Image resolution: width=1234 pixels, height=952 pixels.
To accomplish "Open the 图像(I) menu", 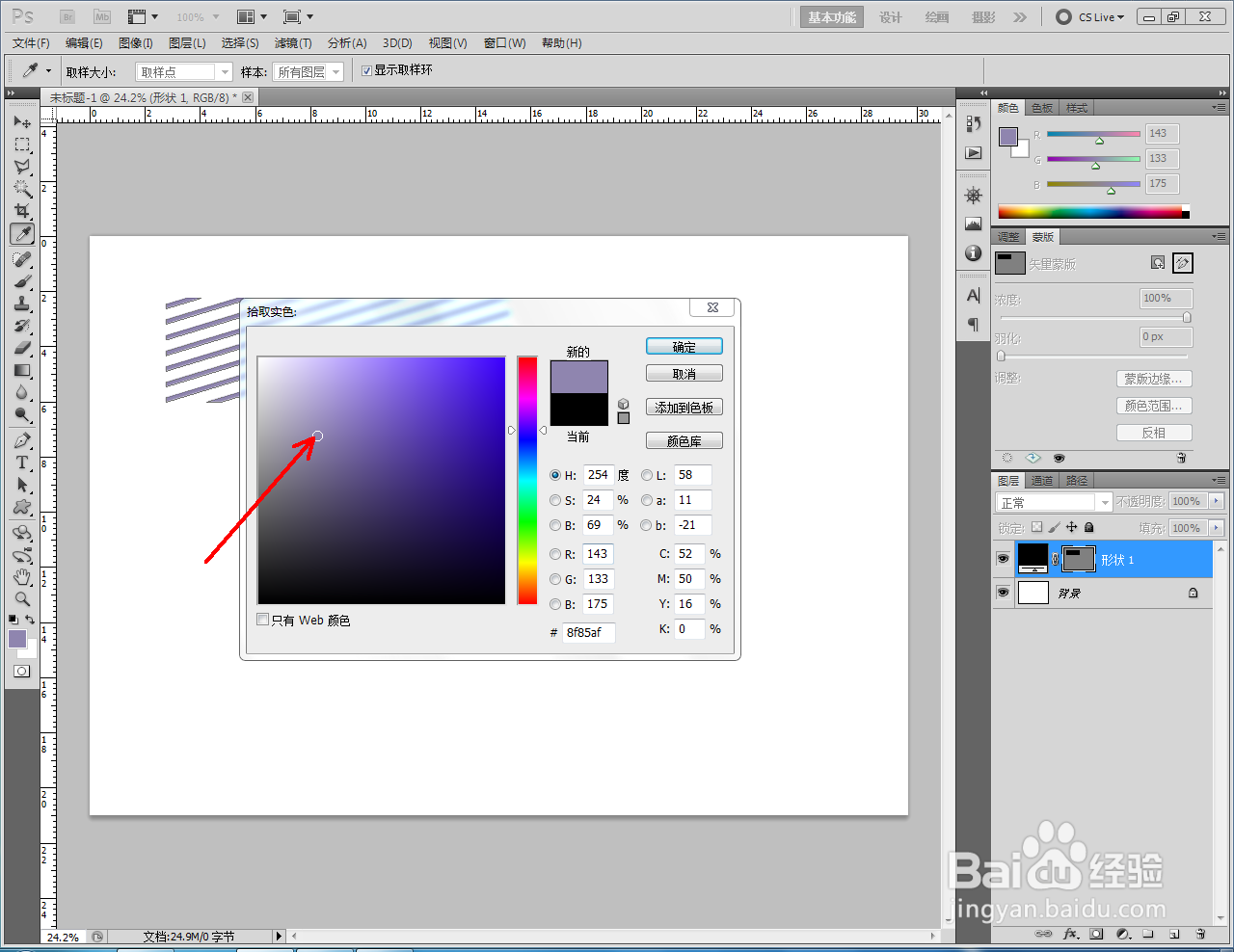I will tap(135, 42).
